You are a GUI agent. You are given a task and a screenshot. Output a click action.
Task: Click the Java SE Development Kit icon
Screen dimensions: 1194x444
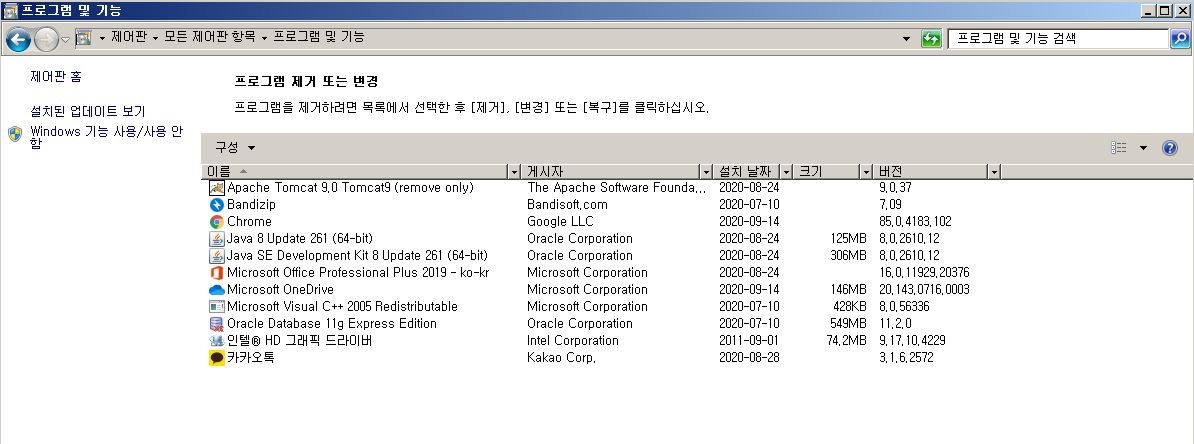(217, 256)
